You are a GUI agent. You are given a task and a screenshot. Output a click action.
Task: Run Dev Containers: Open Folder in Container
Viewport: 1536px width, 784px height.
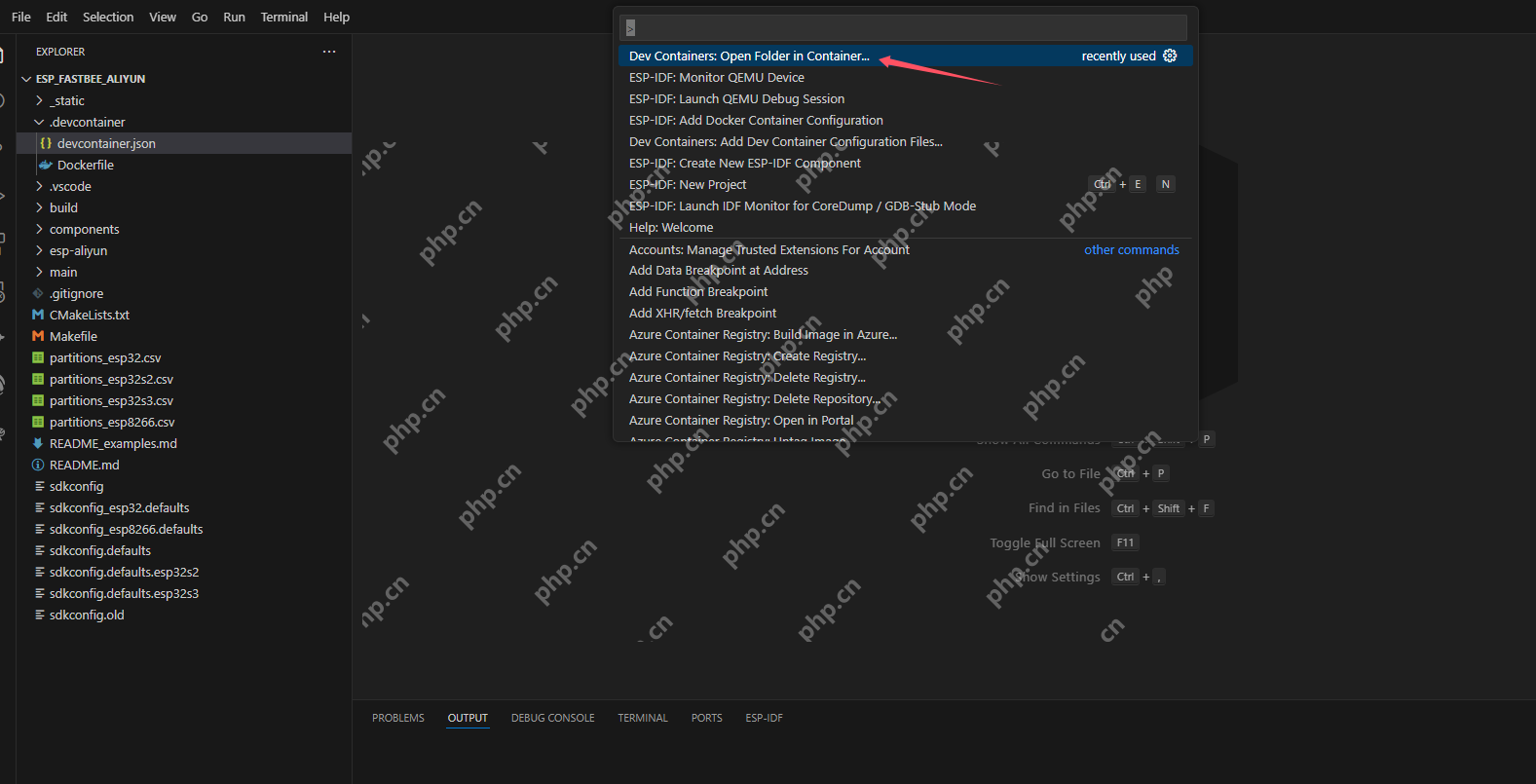pyautogui.click(x=748, y=56)
